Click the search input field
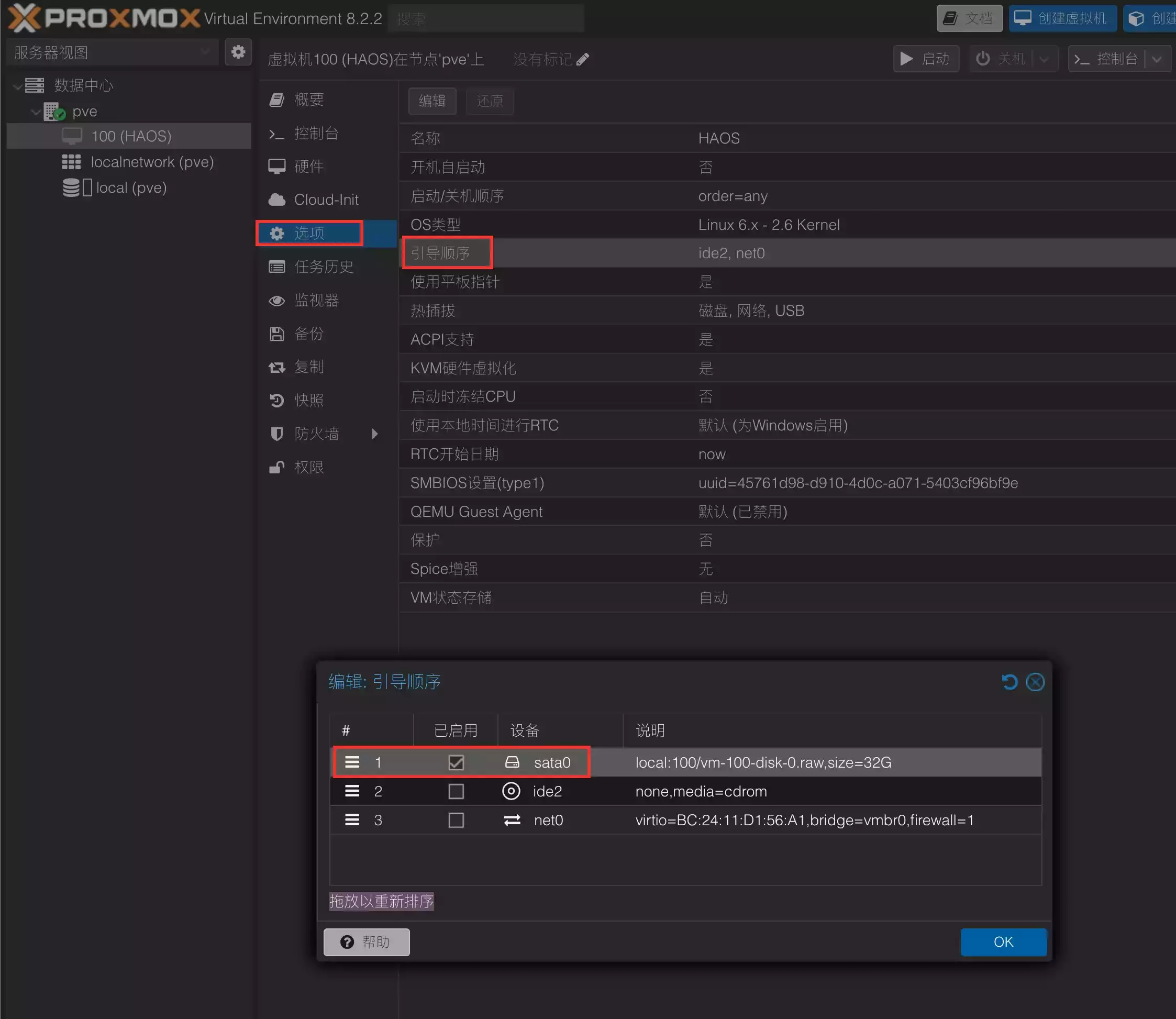 (486, 19)
